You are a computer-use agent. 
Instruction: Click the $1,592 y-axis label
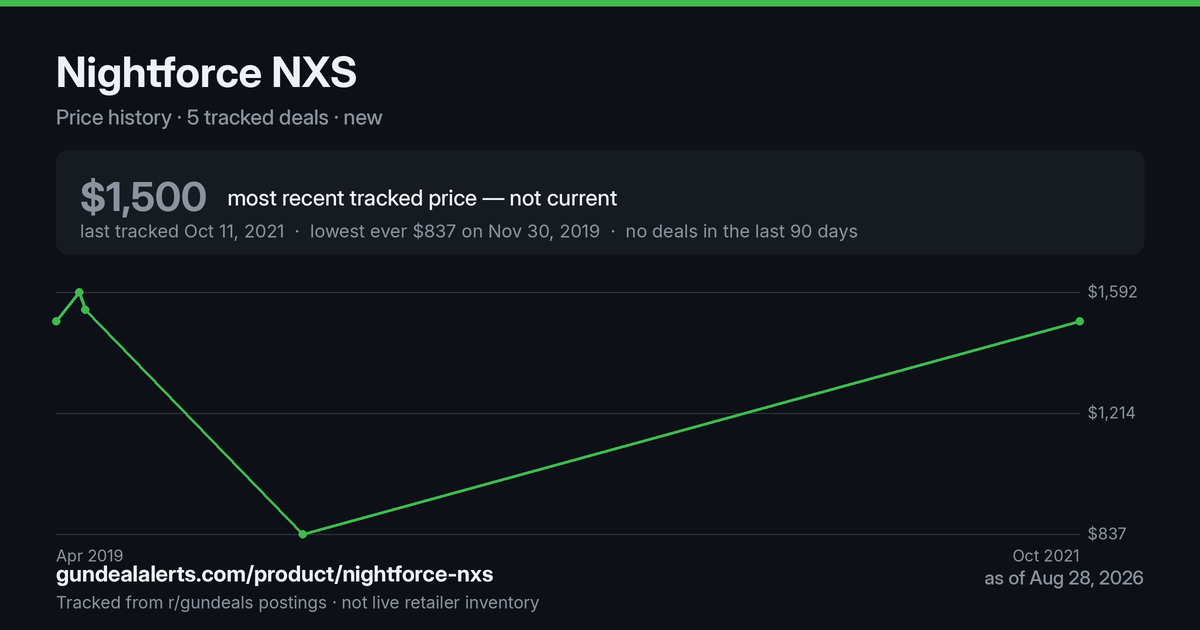click(1112, 292)
